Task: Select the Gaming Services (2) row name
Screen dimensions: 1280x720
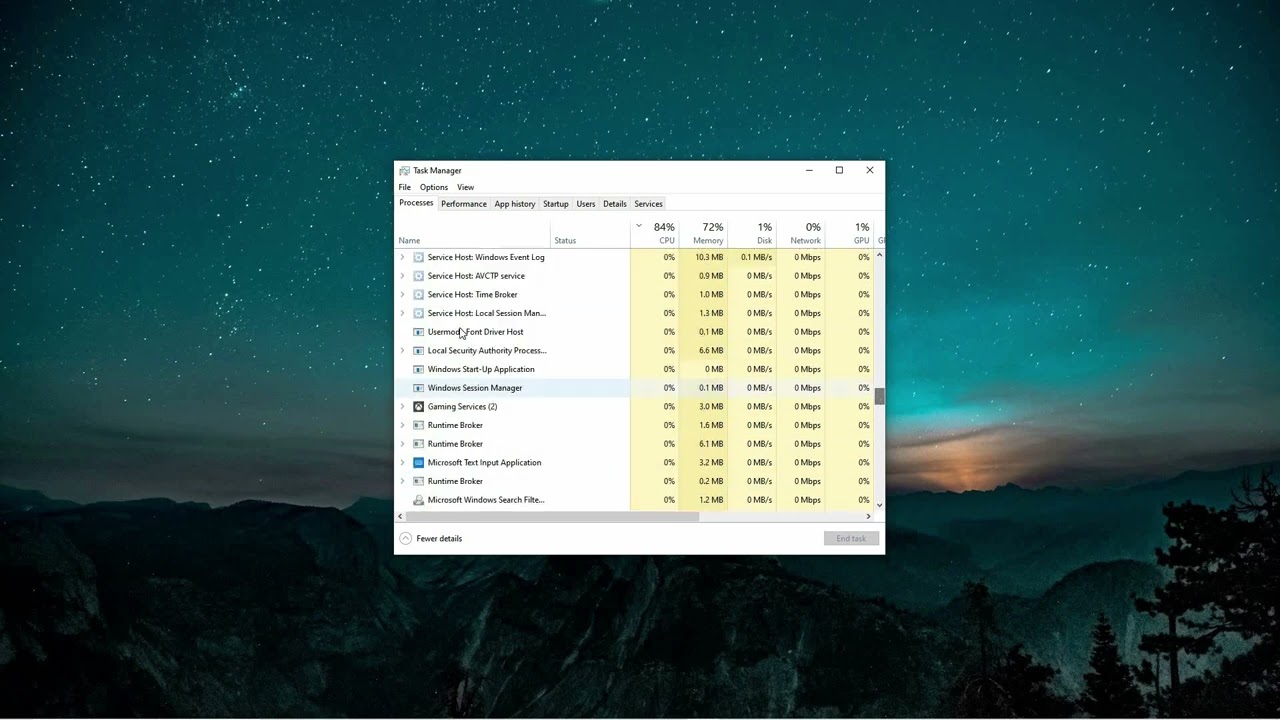Action: 462,407
